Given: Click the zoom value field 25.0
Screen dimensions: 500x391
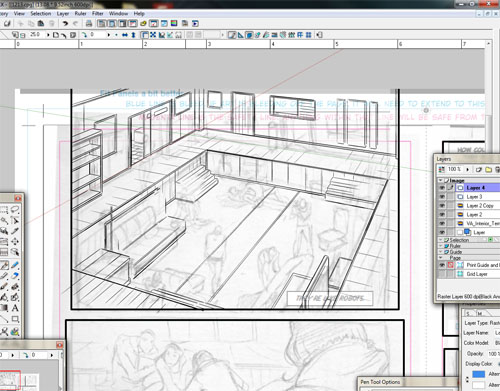Looking at the screenshot, I should [x=35, y=34].
